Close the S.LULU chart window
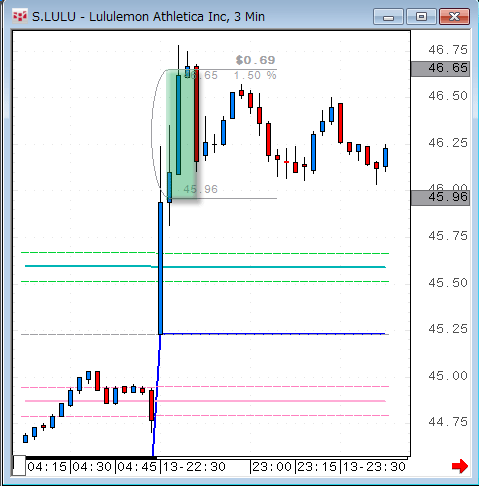This screenshot has width=479, height=486. pos(454,16)
